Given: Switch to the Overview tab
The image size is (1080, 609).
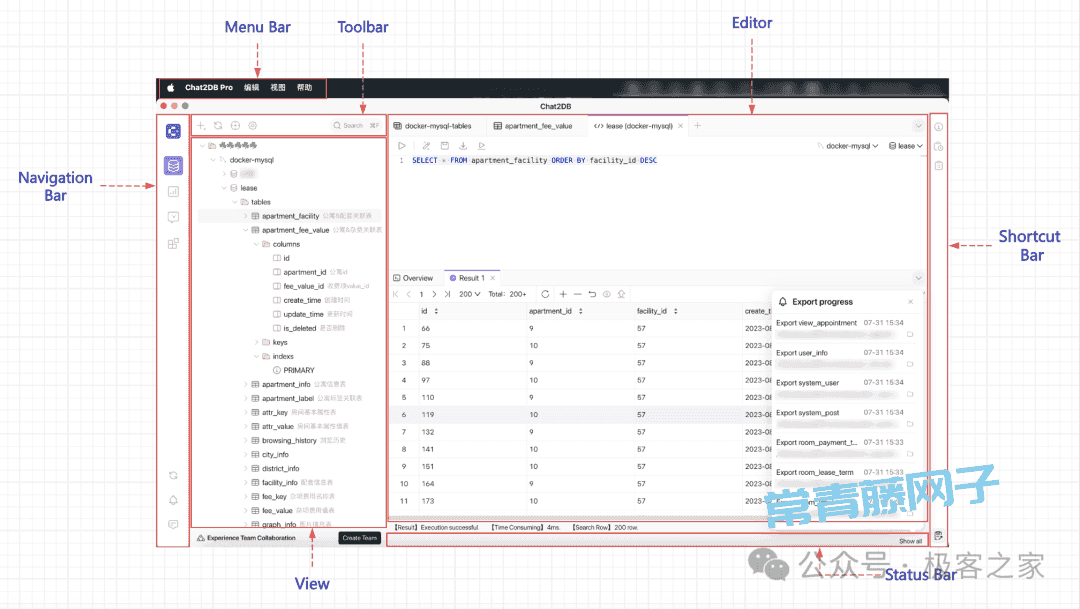Looking at the screenshot, I should [x=413, y=278].
